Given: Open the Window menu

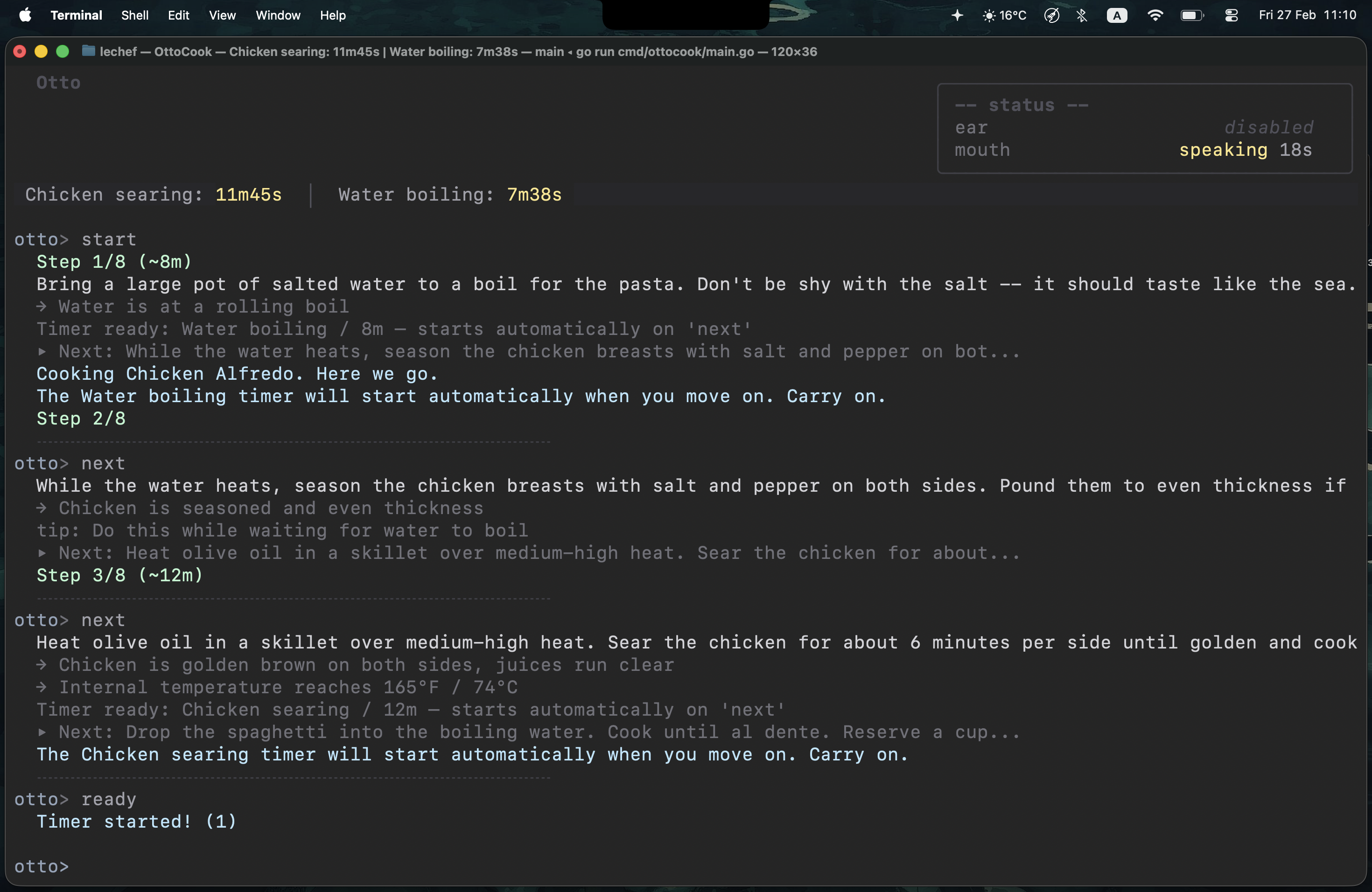Looking at the screenshot, I should pos(278,15).
